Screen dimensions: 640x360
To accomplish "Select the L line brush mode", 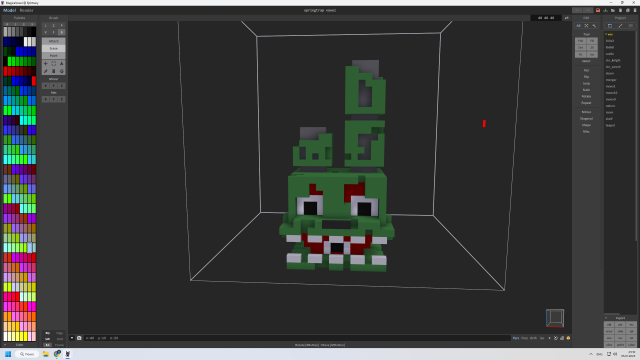I will pyautogui.click(x=45, y=25).
